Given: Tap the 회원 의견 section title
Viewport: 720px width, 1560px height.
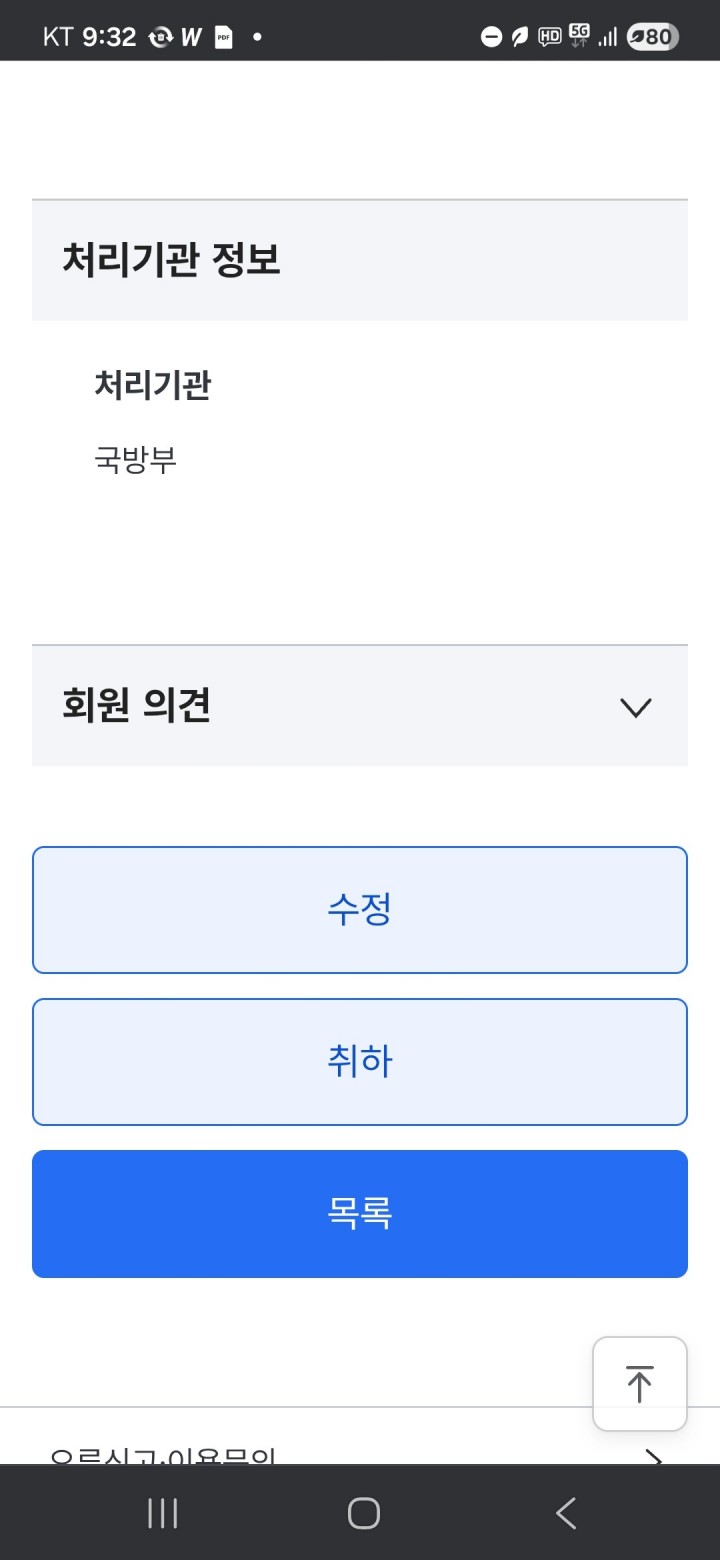Looking at the screenshot, I should pos(136,706).
